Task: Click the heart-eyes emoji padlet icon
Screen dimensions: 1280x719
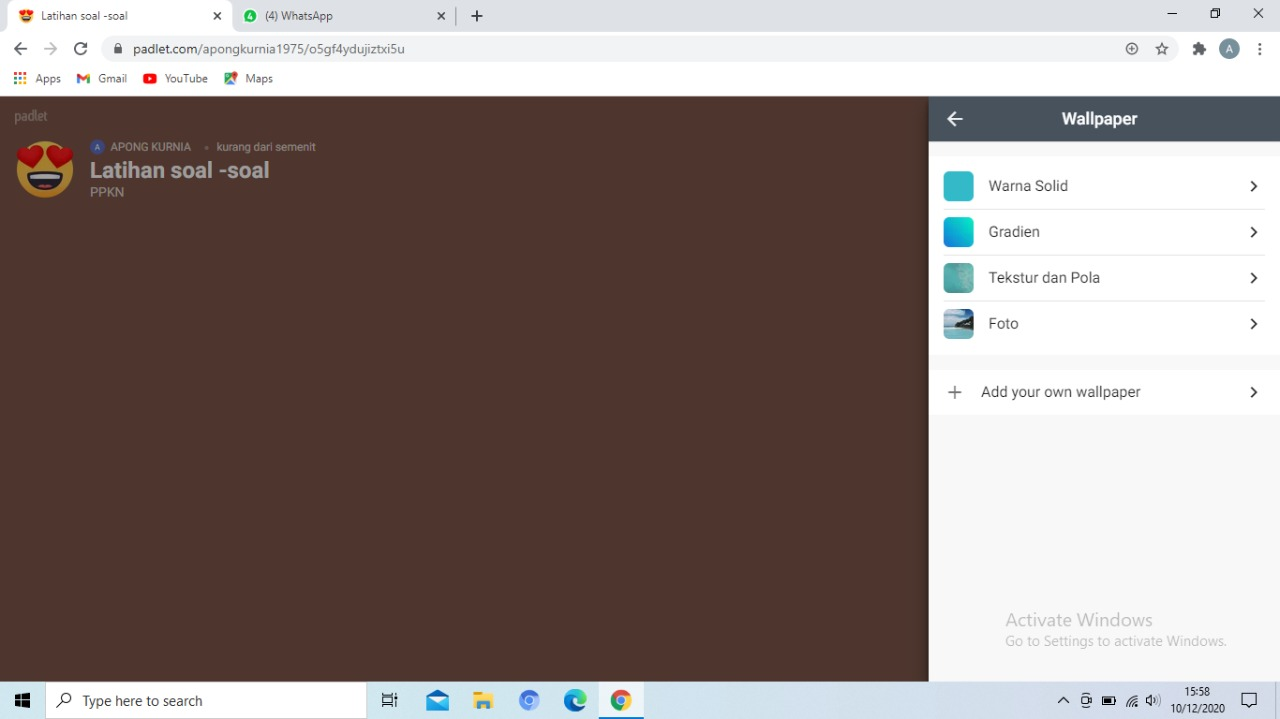Action: pyautogui.click(x=45, y=169)
